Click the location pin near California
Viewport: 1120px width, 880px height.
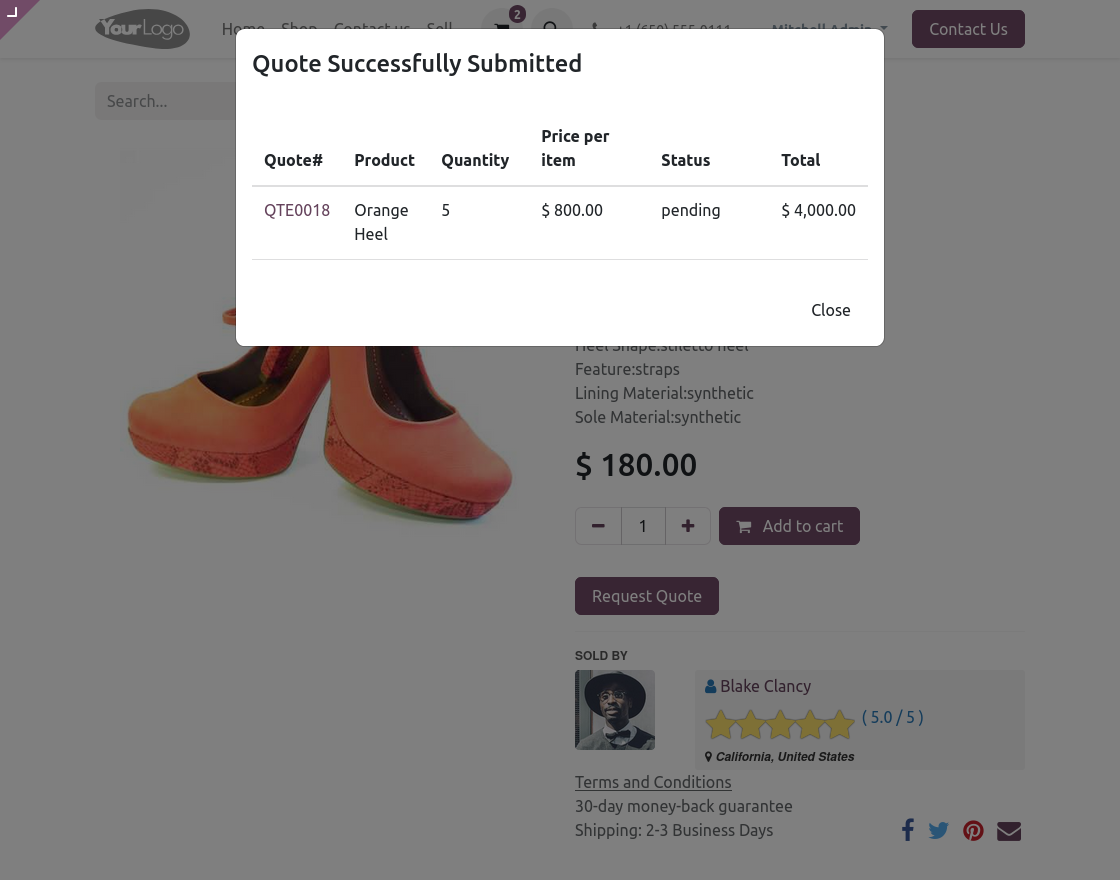pos(708,757)
